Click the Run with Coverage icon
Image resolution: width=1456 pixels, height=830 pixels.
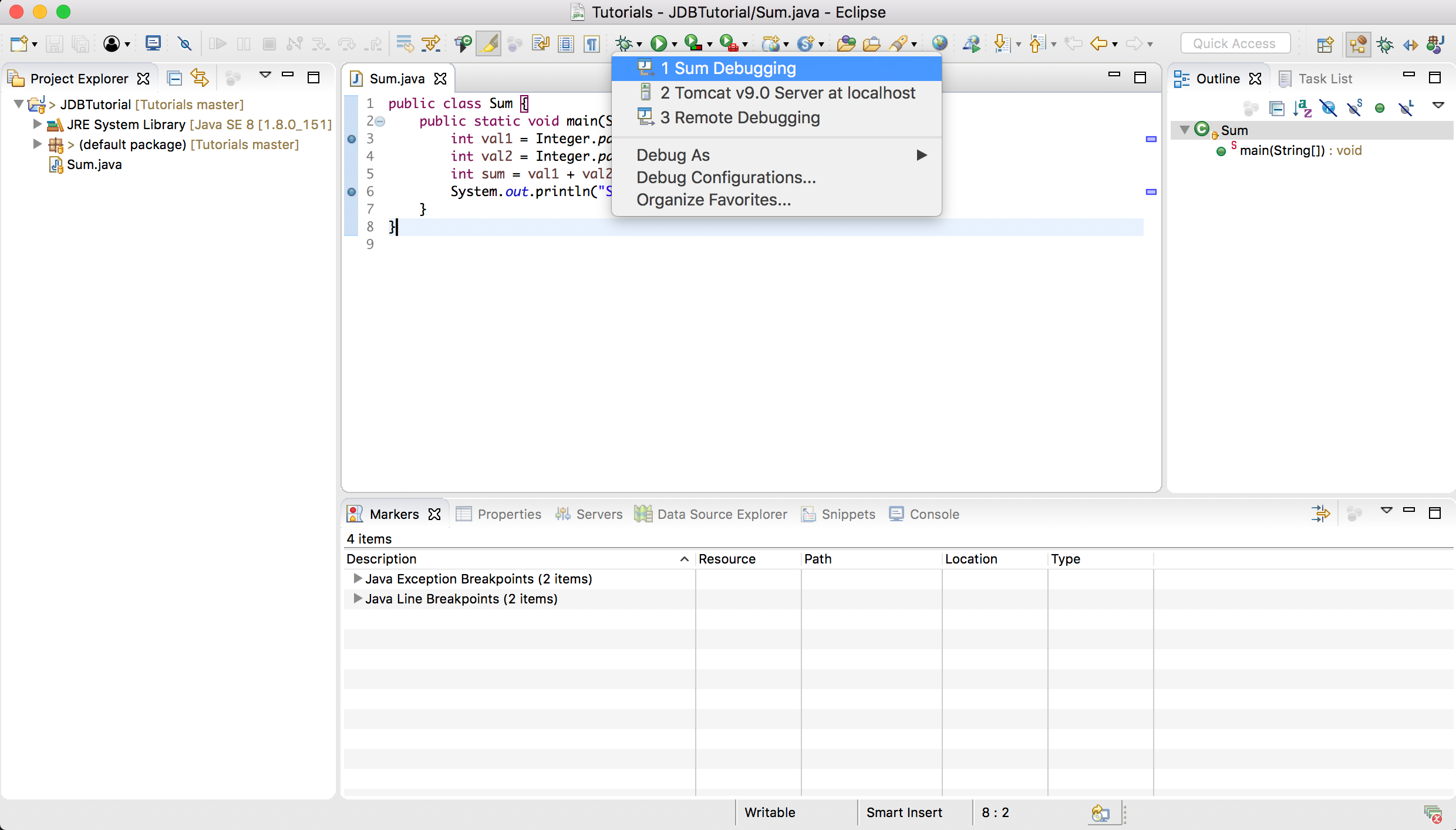(693, 43)
